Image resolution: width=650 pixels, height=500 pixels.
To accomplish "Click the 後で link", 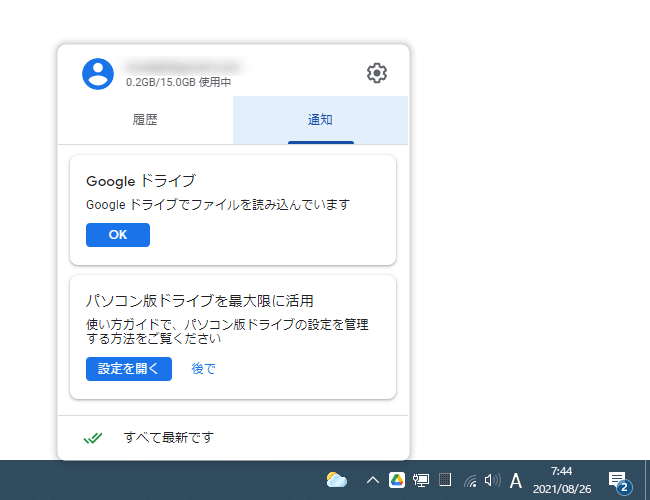I will coord(203,369).
